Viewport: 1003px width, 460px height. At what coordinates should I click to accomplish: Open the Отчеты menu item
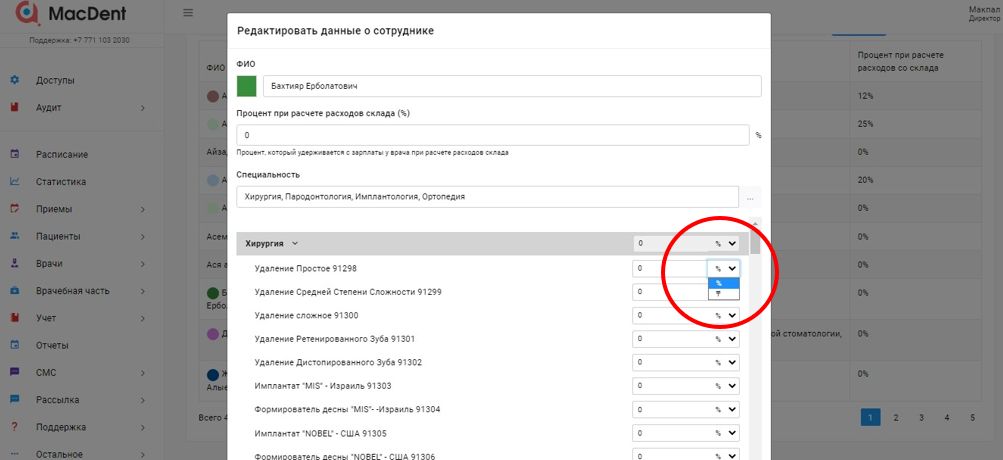pyautogui.click(x=52, y=345)
